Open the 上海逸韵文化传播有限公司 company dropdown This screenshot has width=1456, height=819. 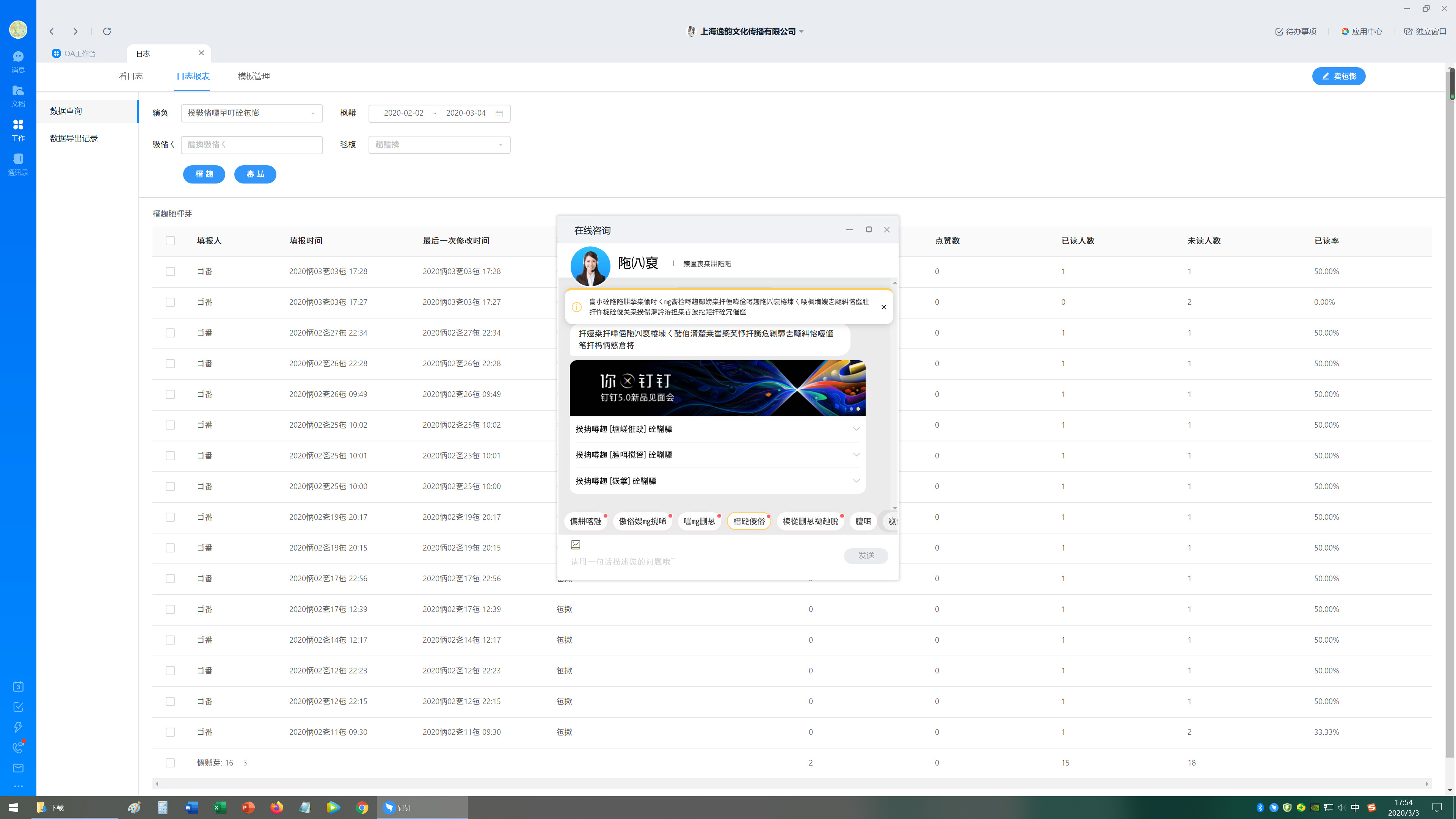coord(746,31)
